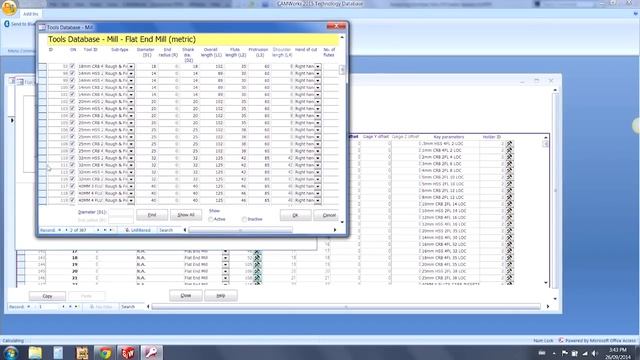
Task: Select row selector for tool ID 111
Action: click(x=43, y=165)
